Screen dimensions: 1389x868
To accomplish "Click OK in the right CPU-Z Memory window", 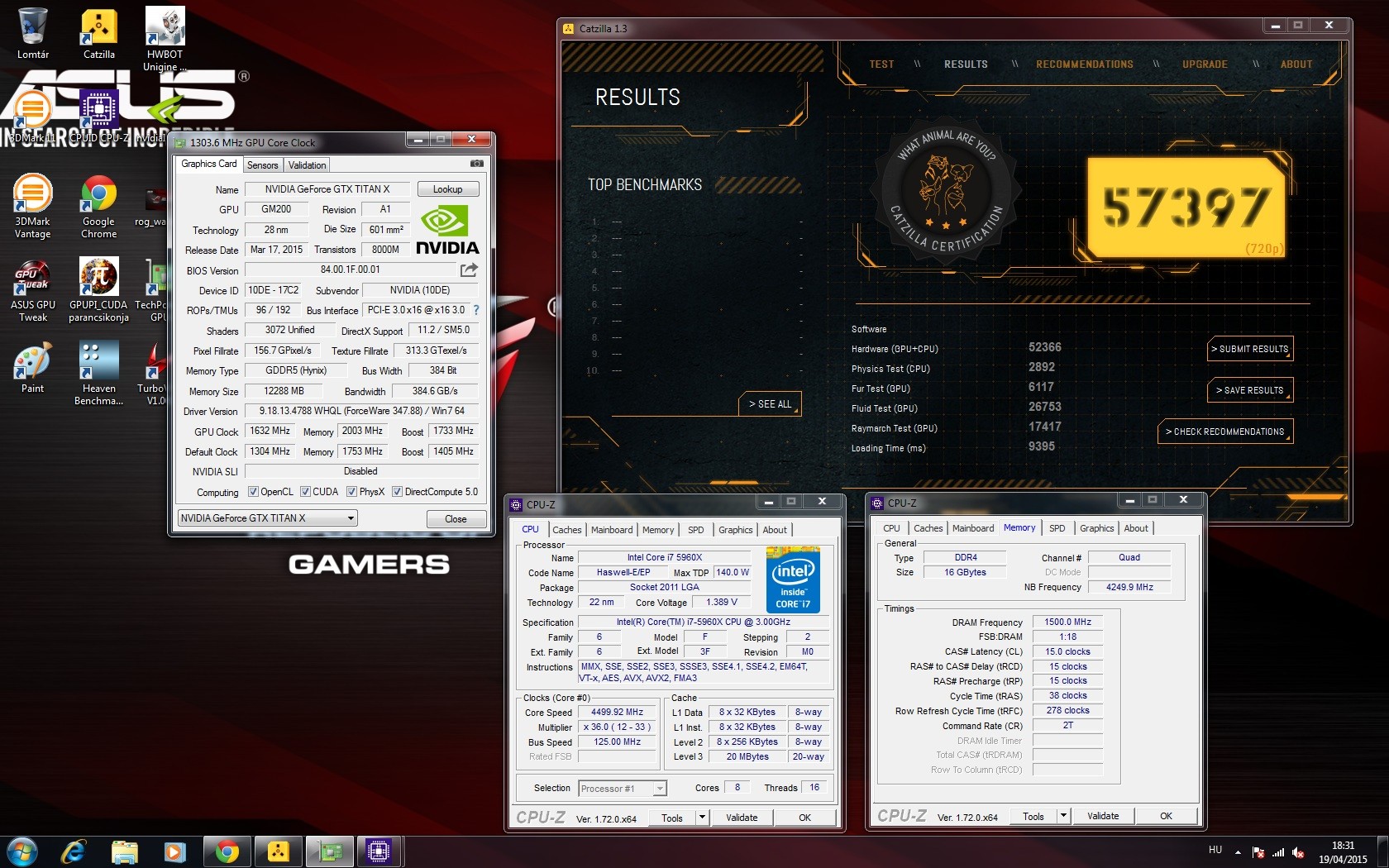I will click(x=1166, y=816).
